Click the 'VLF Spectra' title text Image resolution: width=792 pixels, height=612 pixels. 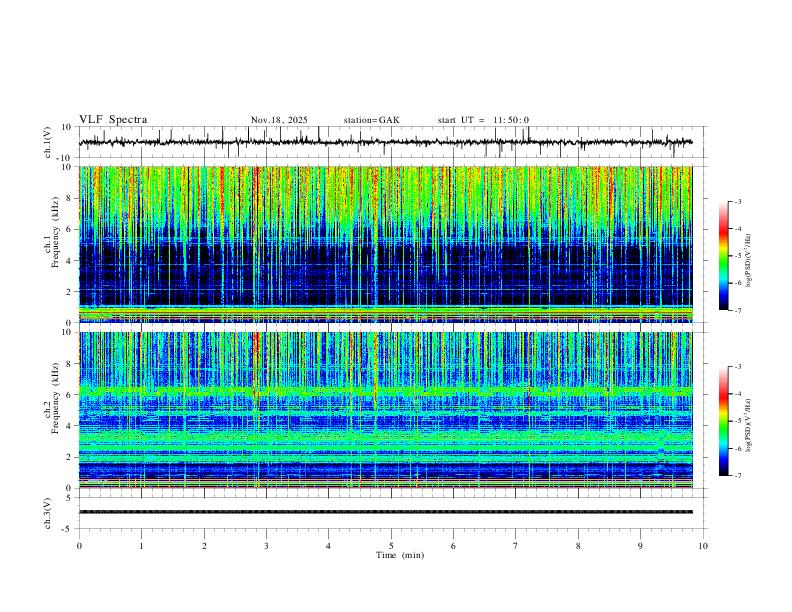(113, 120)
